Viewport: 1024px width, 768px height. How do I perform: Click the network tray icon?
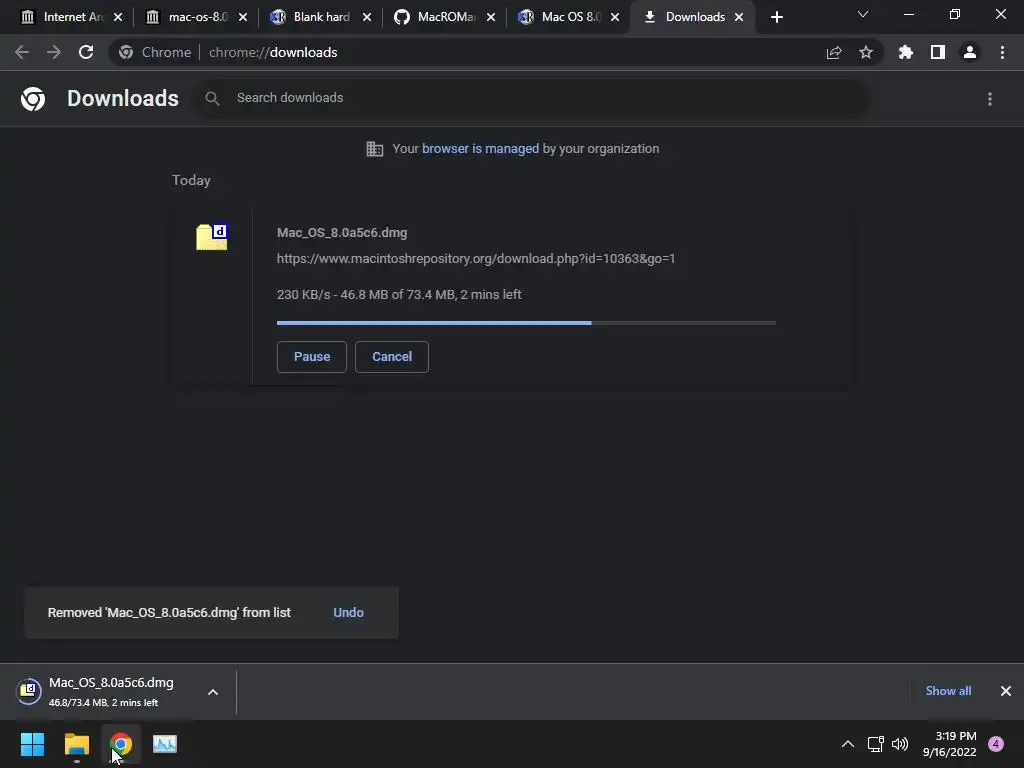[875, 744]
